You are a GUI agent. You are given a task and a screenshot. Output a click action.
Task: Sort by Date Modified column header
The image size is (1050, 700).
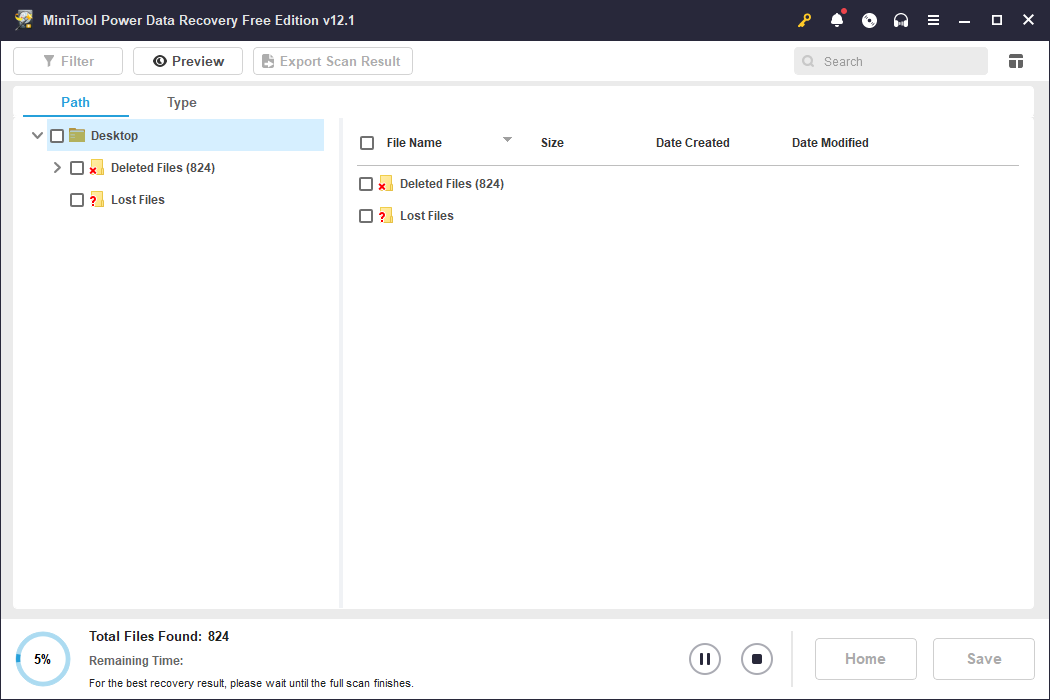coord(830,143)
